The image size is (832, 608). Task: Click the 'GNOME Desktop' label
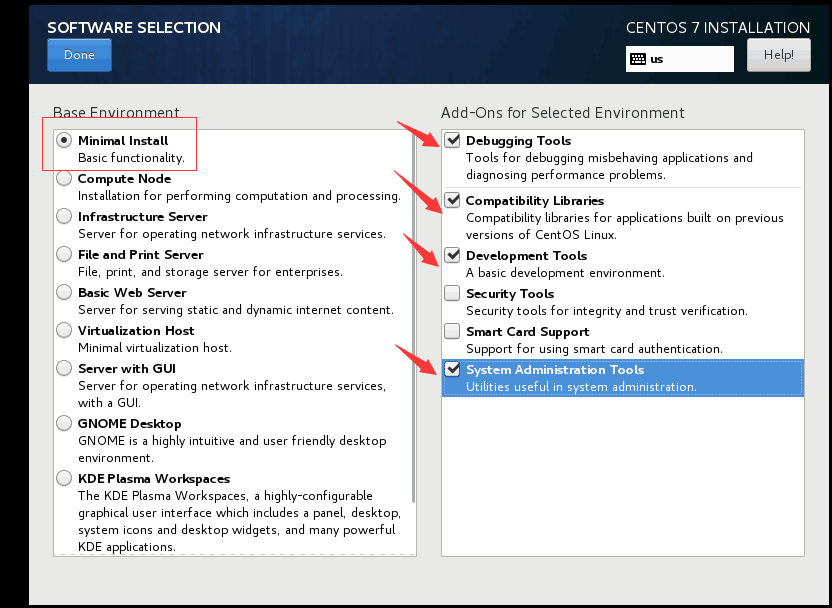pyautogui.click(x=129, y=424)
